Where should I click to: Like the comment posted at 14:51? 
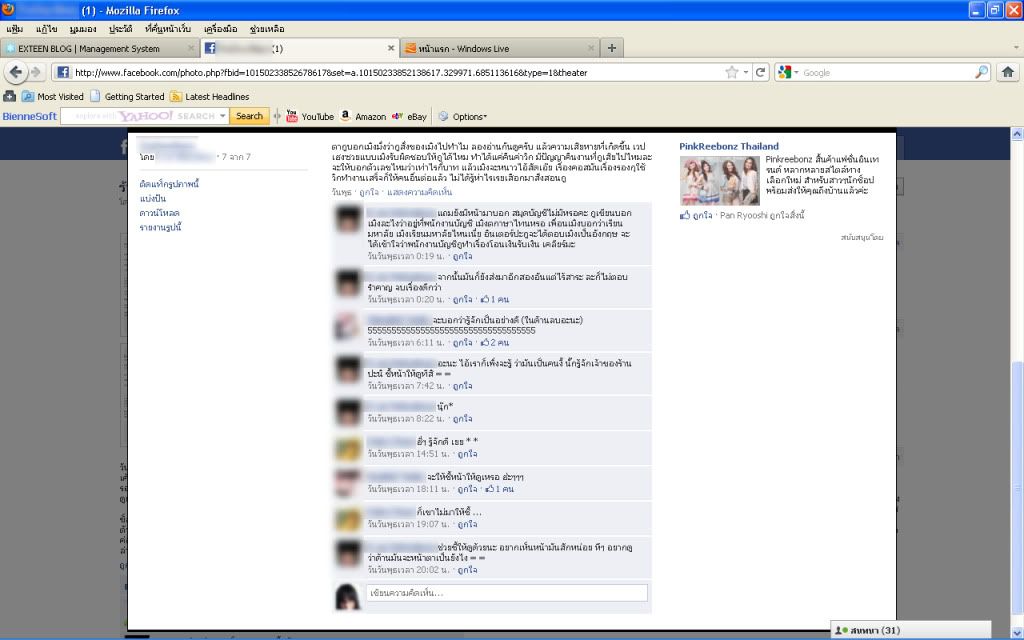click(x=468, y=453)
